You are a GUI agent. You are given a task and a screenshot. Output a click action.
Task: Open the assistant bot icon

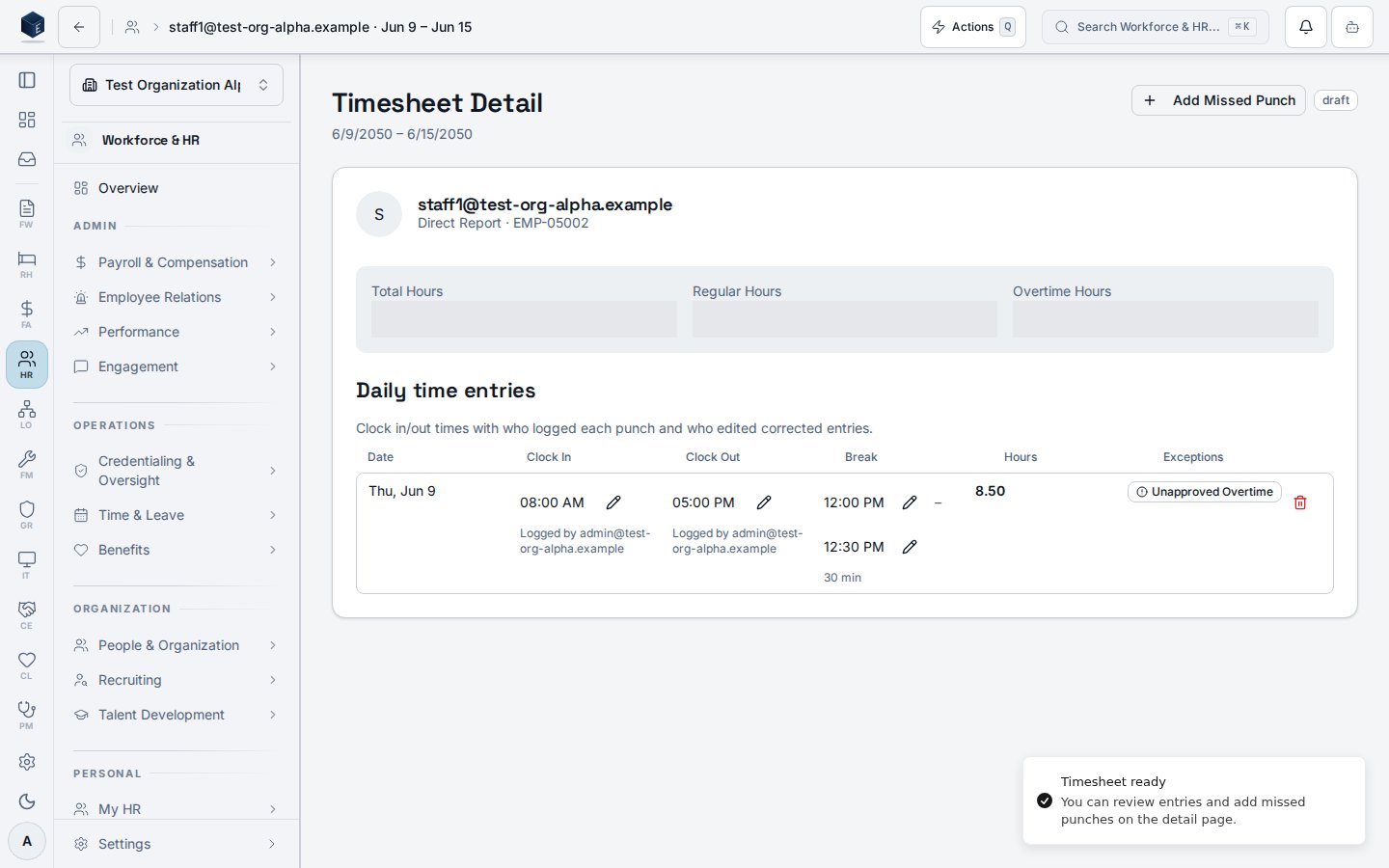tap(1352, 27)
